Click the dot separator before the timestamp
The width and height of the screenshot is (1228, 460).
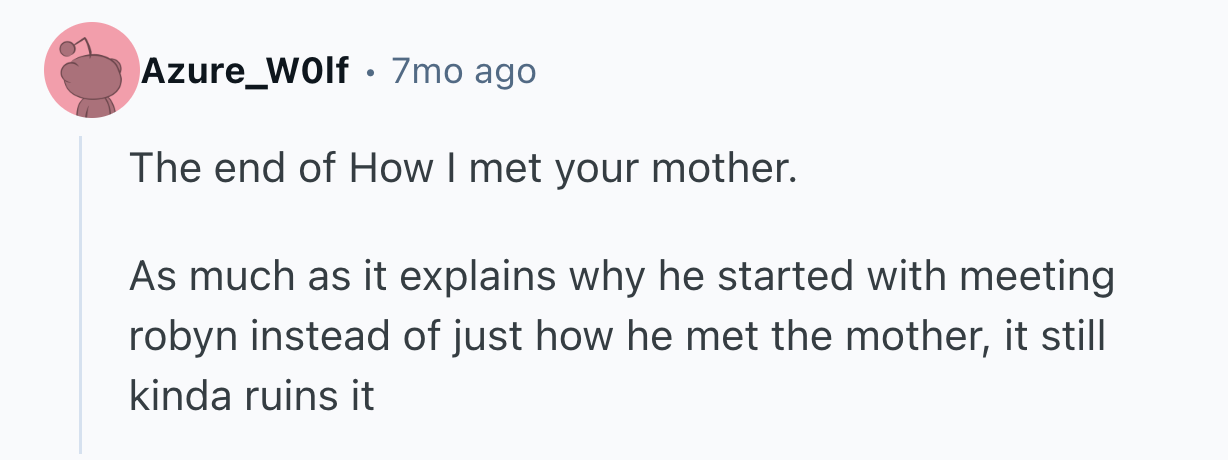click(x=371, y=72)
